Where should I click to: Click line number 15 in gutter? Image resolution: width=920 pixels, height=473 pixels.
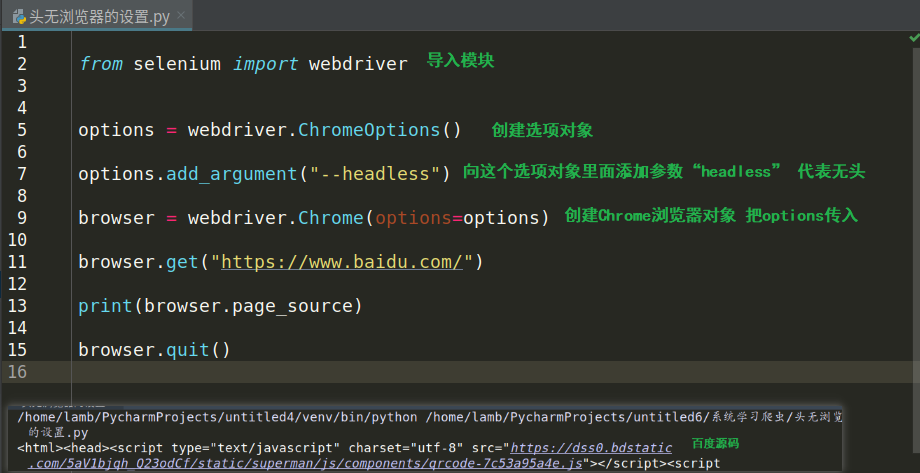click(x=18, y=350)
